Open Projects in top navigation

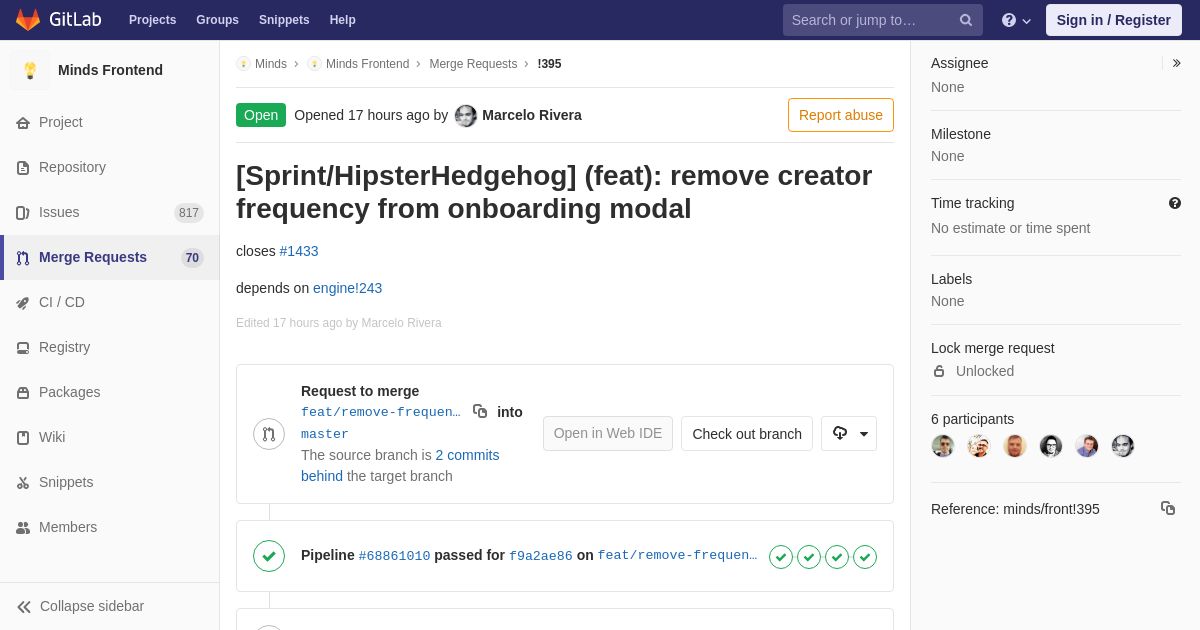pos(152,20)
